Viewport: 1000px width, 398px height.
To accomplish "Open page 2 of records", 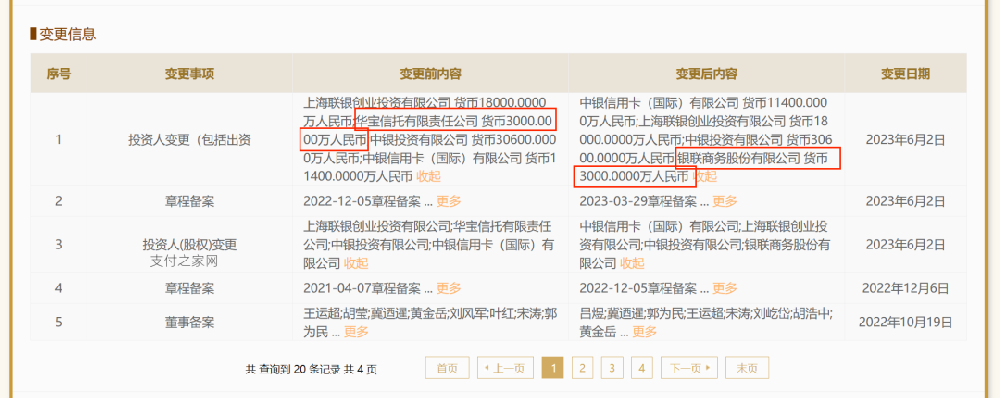I will click(582, 368).
